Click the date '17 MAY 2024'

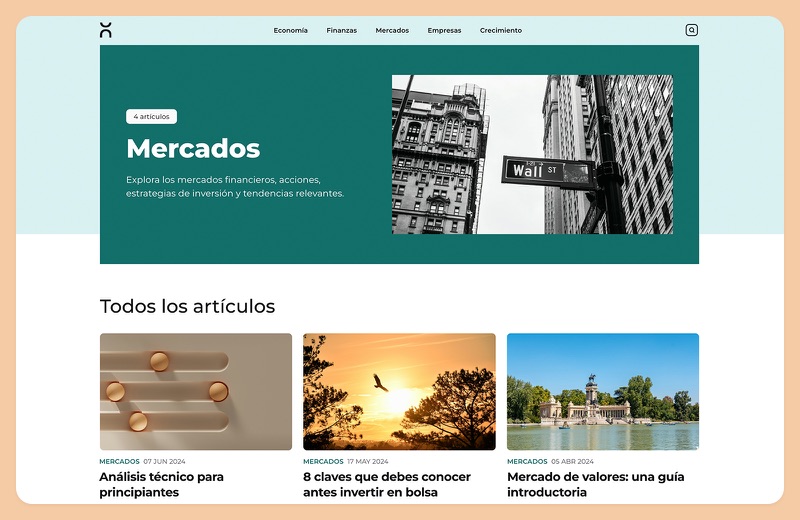pyautogui.click(x=368, y=461)
